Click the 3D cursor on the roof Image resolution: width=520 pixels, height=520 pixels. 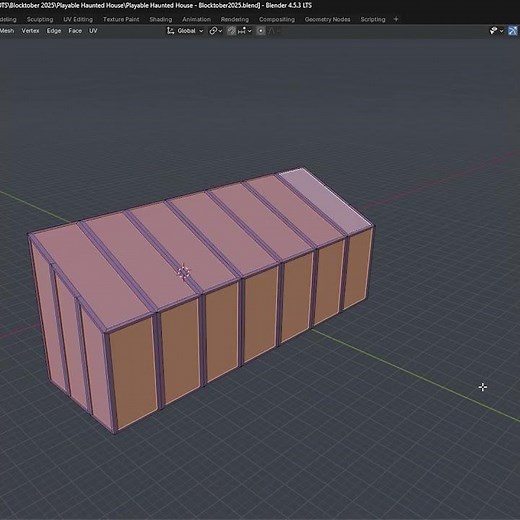tap(183, 272)
